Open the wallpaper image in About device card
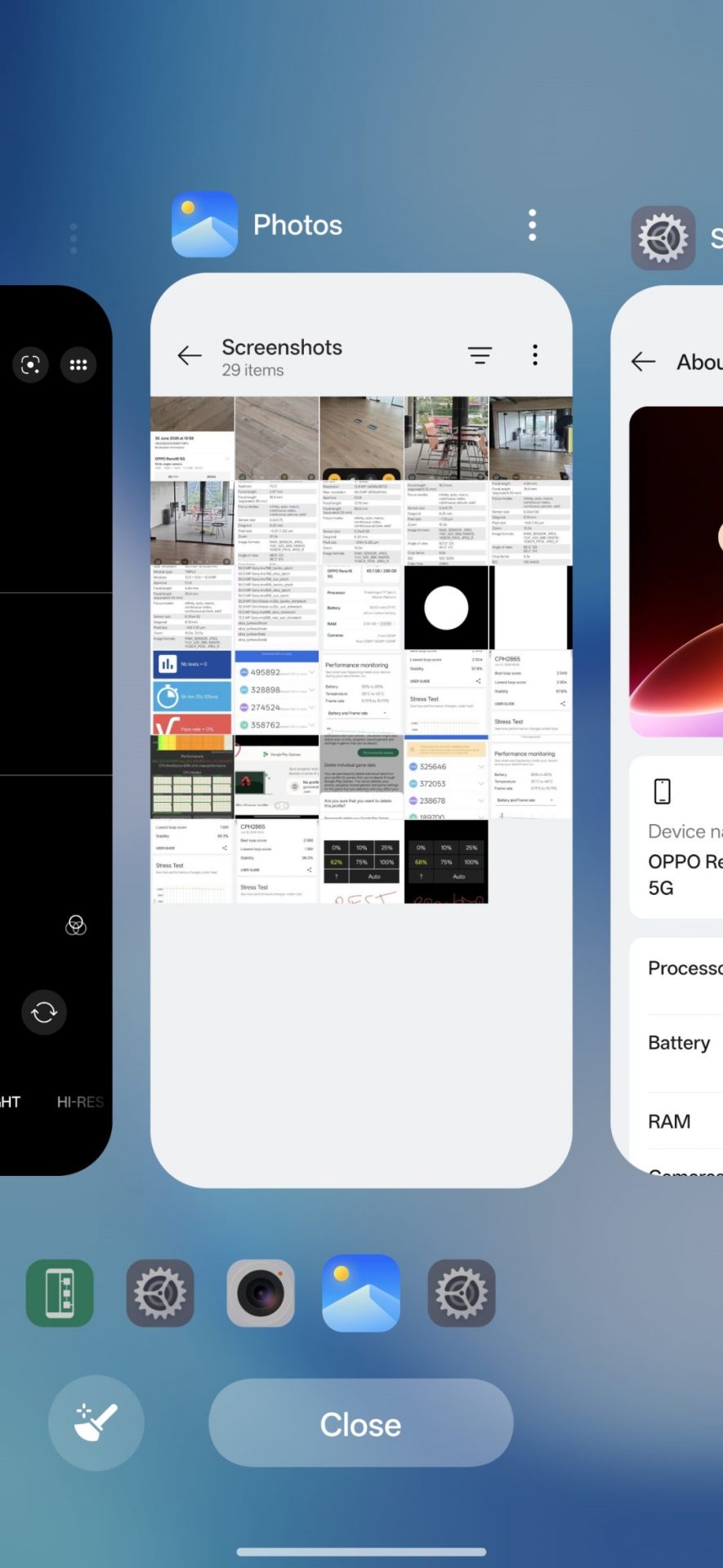 [676, 572]
